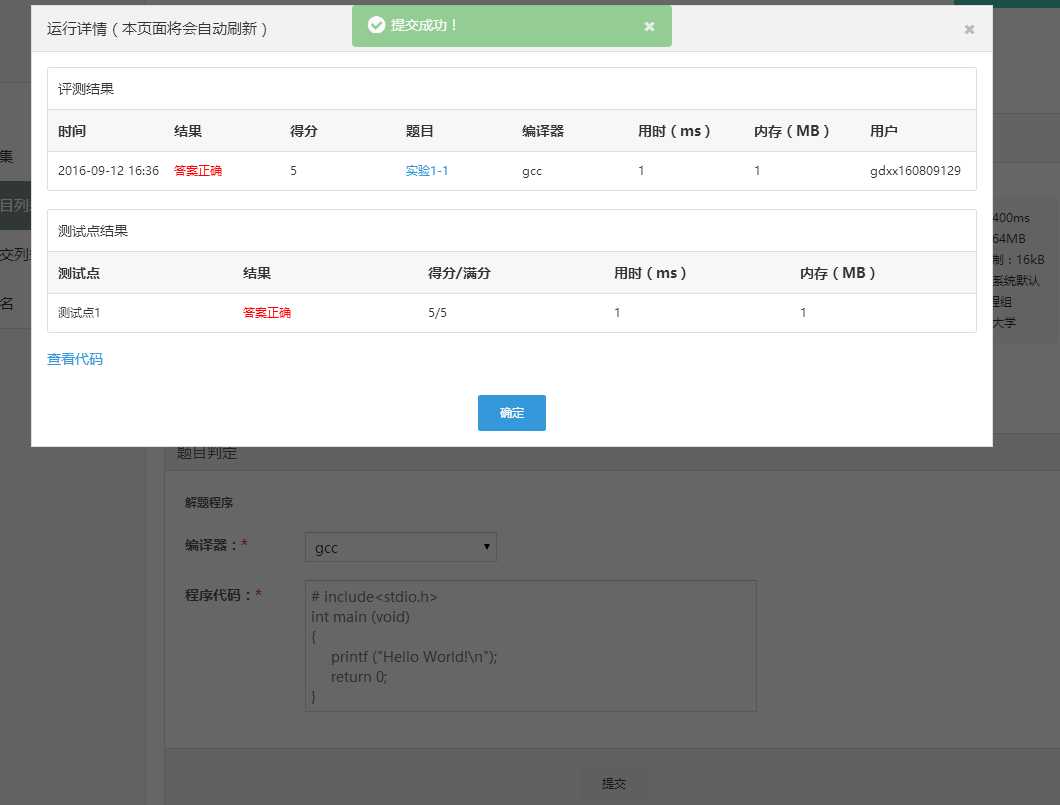Click the gcc cell in the 评测结果 row
1060x805 pixels.
pos(532,171)
